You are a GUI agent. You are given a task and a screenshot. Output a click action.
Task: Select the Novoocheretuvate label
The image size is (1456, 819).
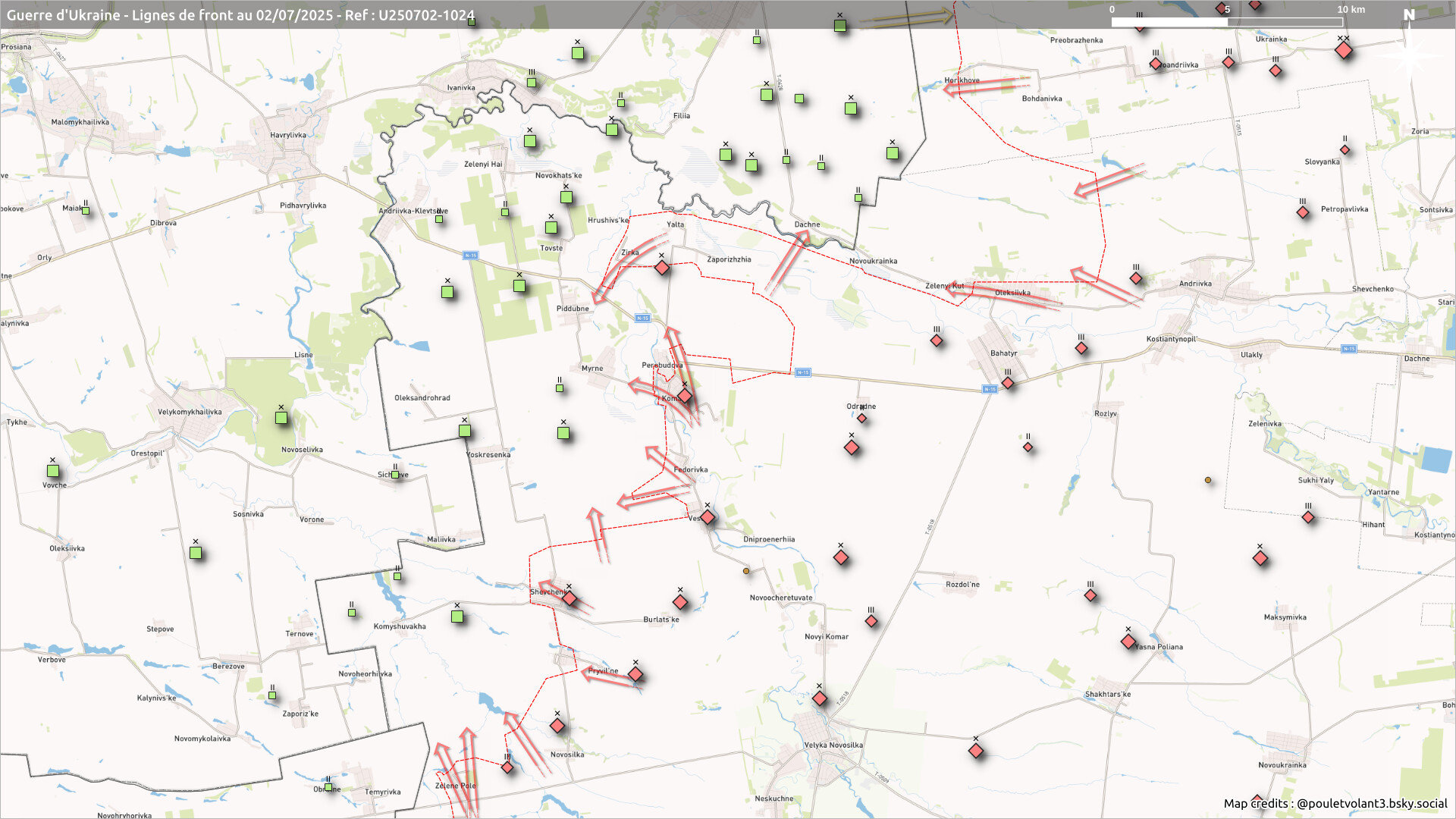[781, 598]
